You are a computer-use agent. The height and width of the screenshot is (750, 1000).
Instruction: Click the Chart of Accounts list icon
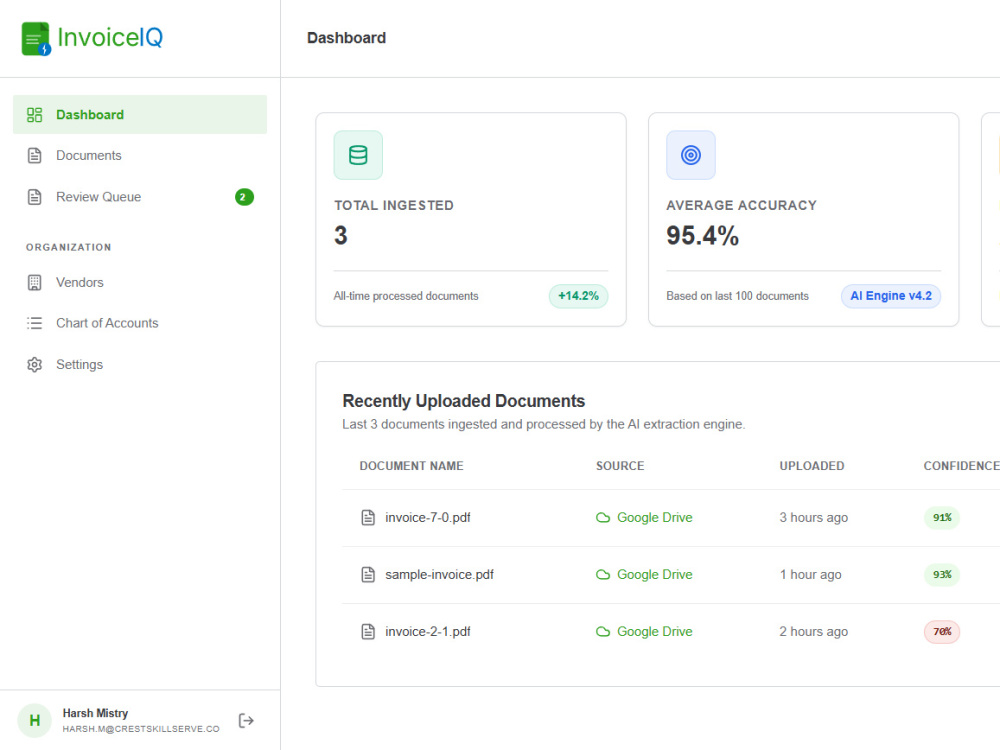(x=34, y=323)
